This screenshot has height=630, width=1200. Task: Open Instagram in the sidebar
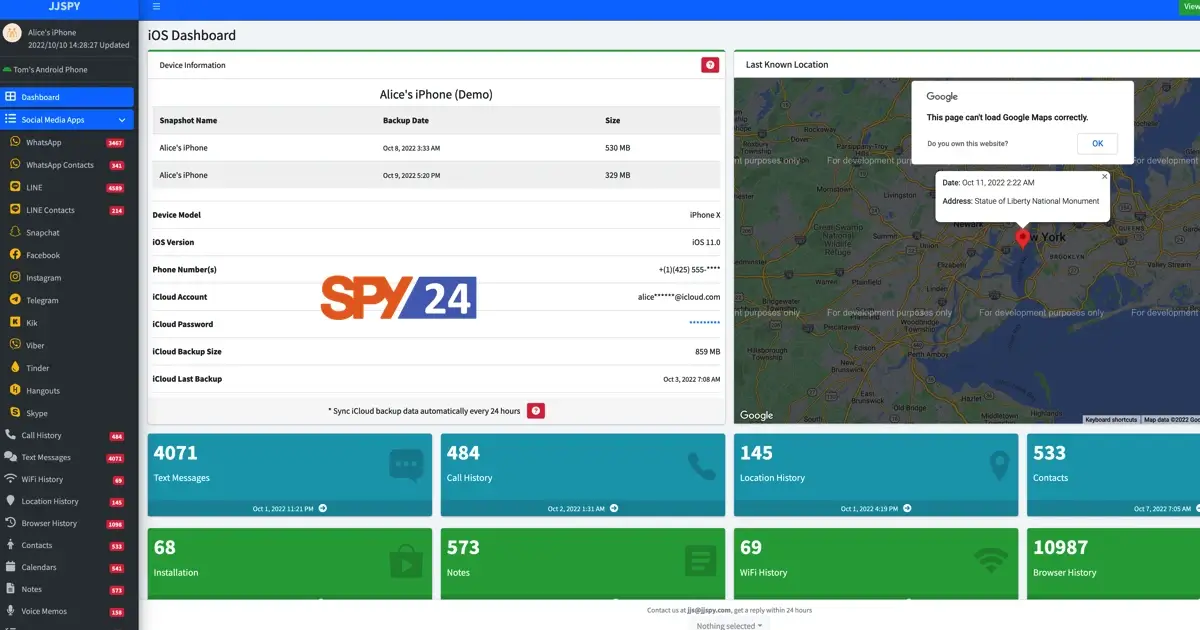pyautogui.click(x=68, y=278)
